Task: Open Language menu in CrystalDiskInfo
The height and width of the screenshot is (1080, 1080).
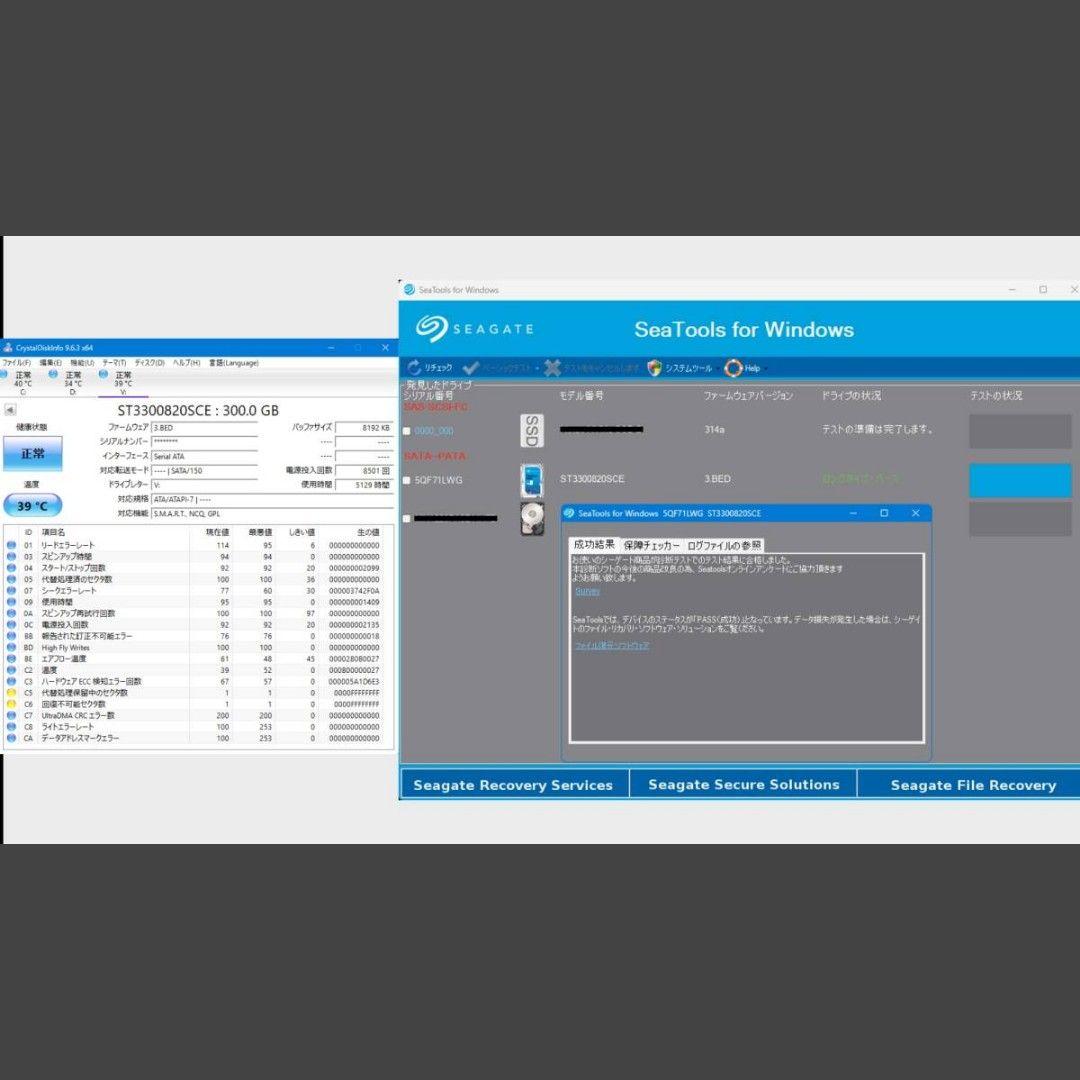Action: pos(233,363)
